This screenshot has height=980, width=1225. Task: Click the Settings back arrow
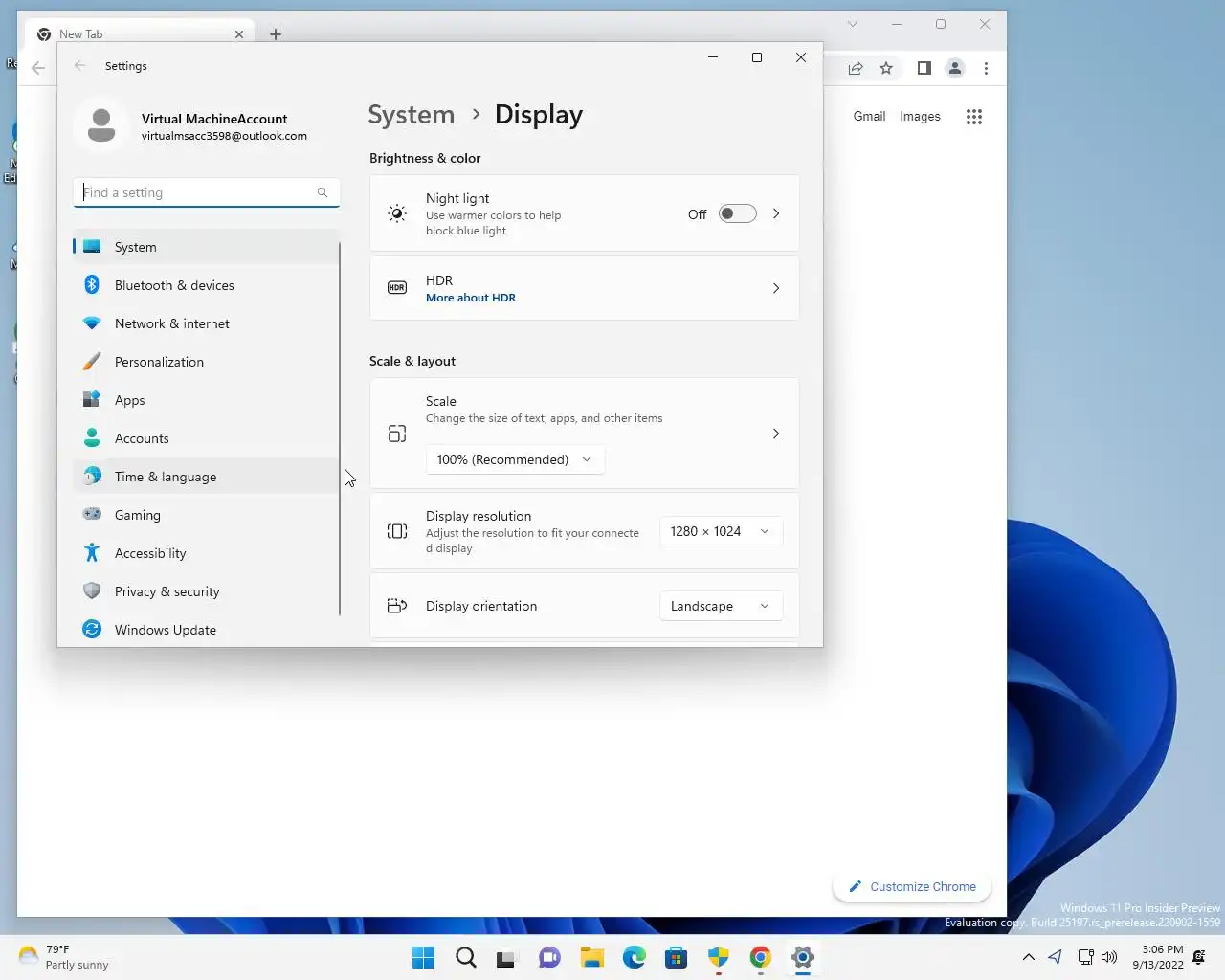click(80, 66)
